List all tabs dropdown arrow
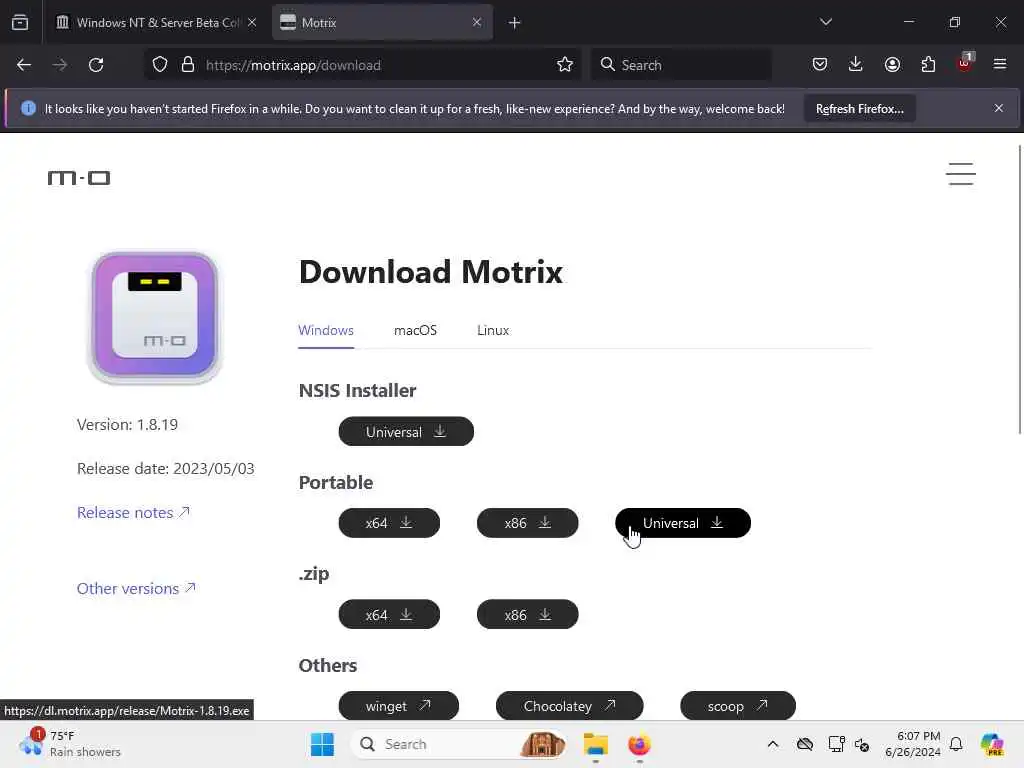Screen dimensions: 1024x768 (825, 22)
